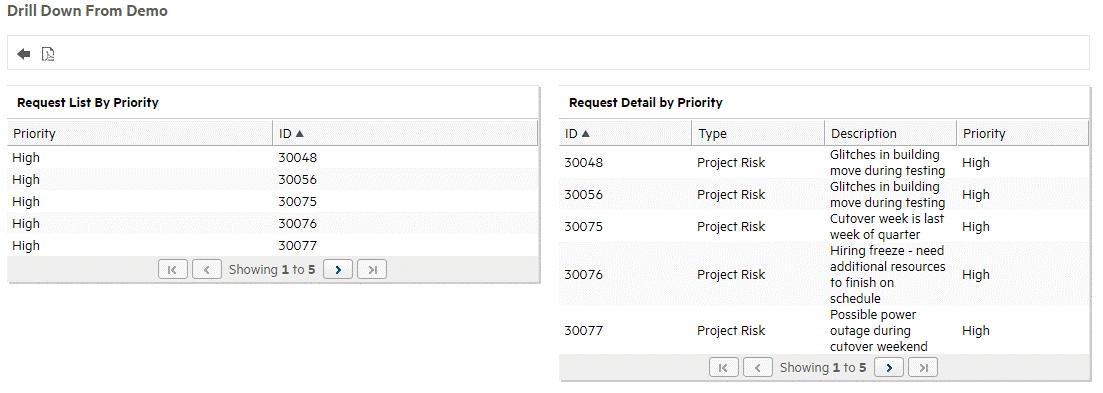Sort Request Detail by Description column header
The width and height of the screenshot is (1103, 393).
point(891,133)
